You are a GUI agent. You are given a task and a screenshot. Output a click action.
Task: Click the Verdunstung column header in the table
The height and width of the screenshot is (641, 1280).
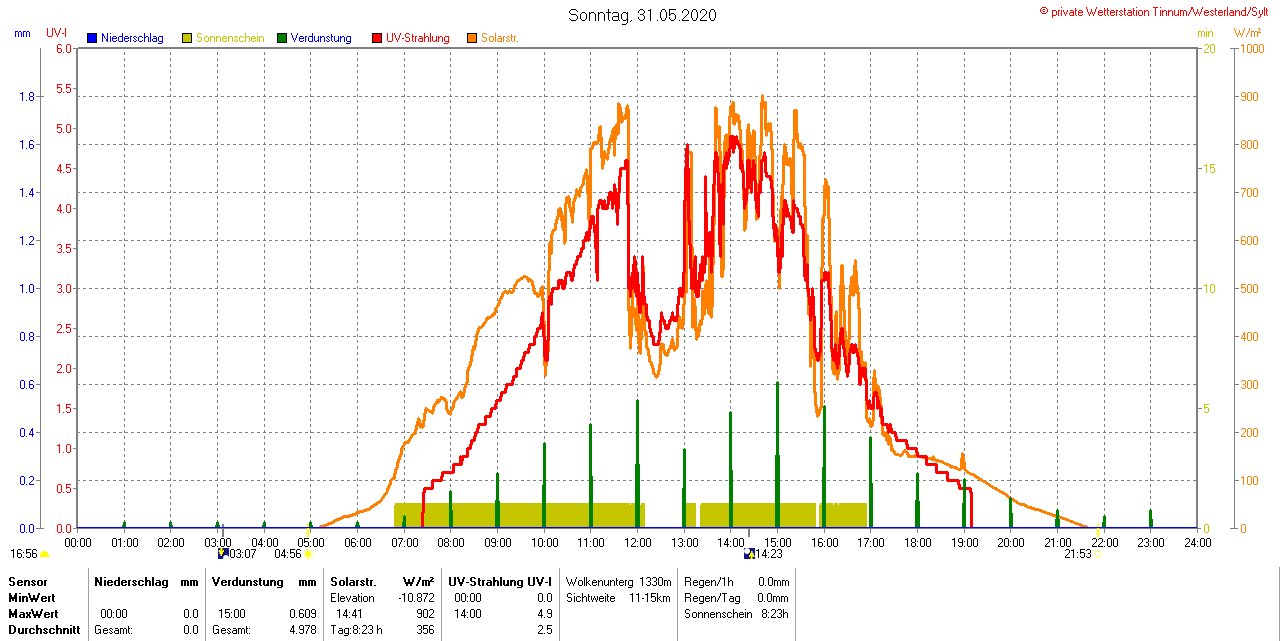(x=247, y=581)
